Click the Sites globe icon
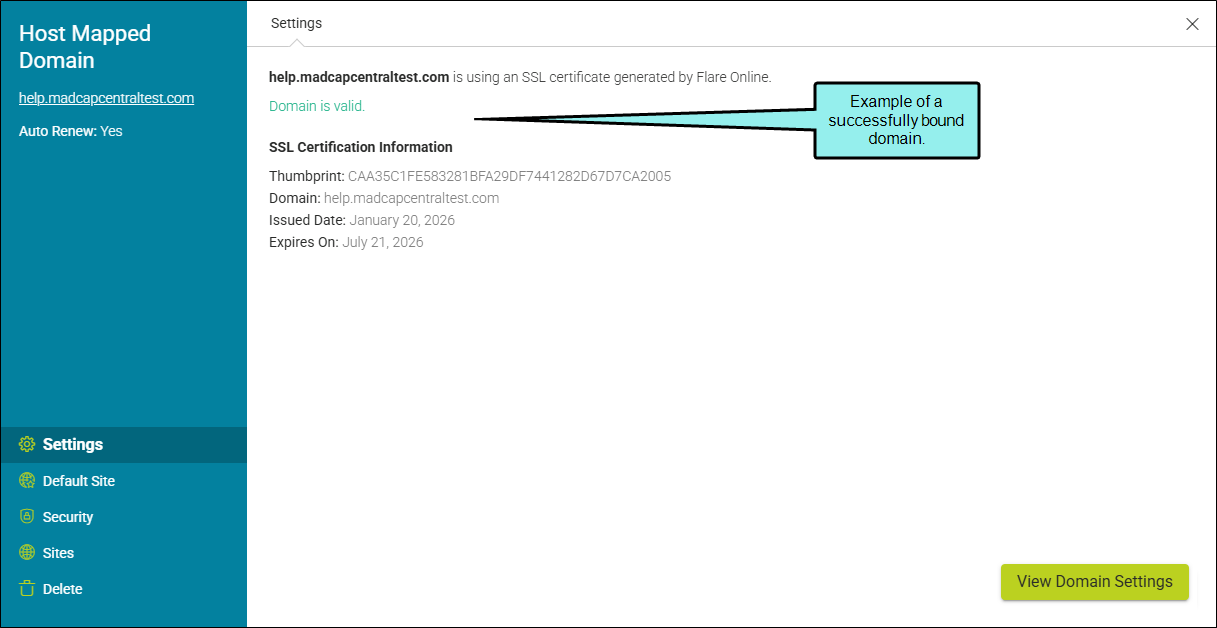Image resolution: width=1217 pixels, height=628 pixels. click(x=27, y=553)
